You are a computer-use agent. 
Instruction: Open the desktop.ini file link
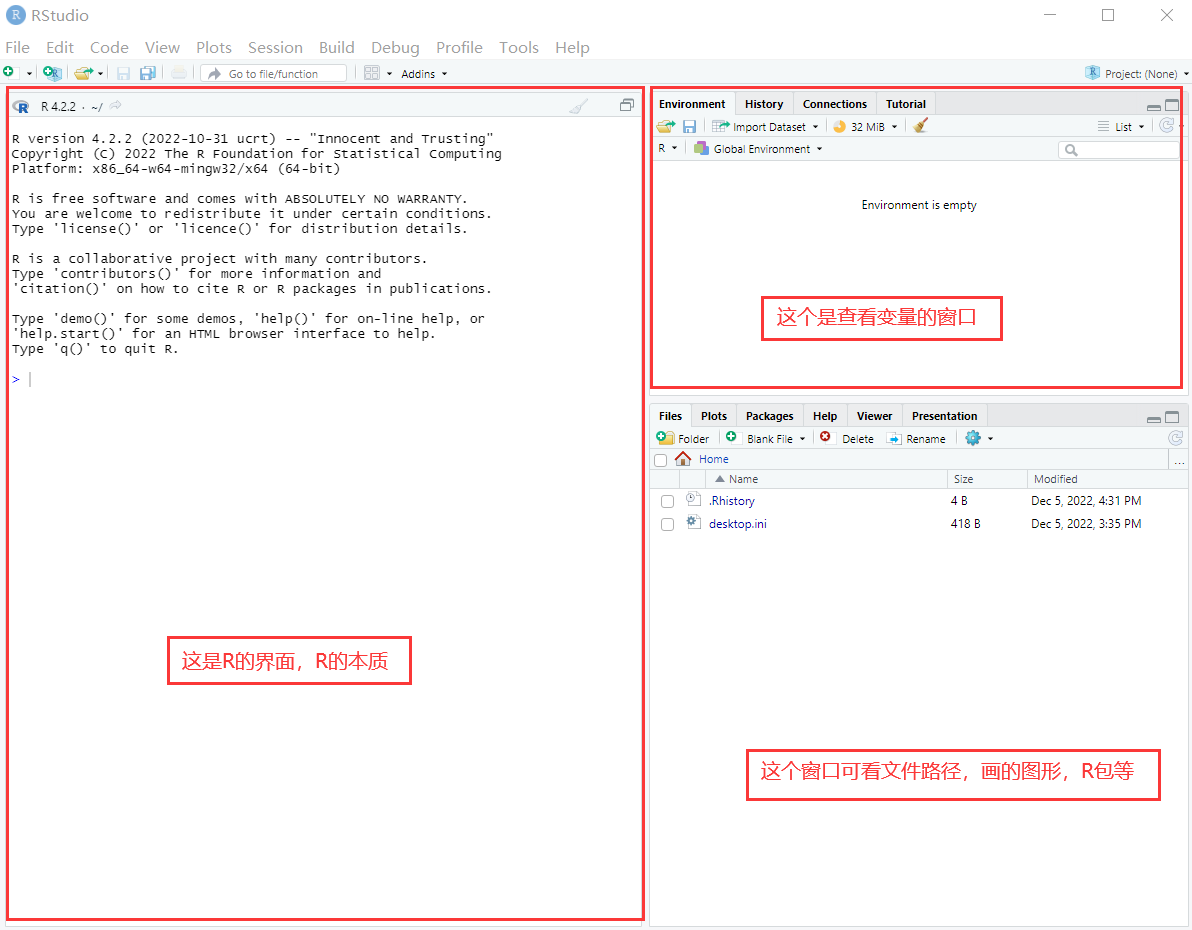(737, 523)
